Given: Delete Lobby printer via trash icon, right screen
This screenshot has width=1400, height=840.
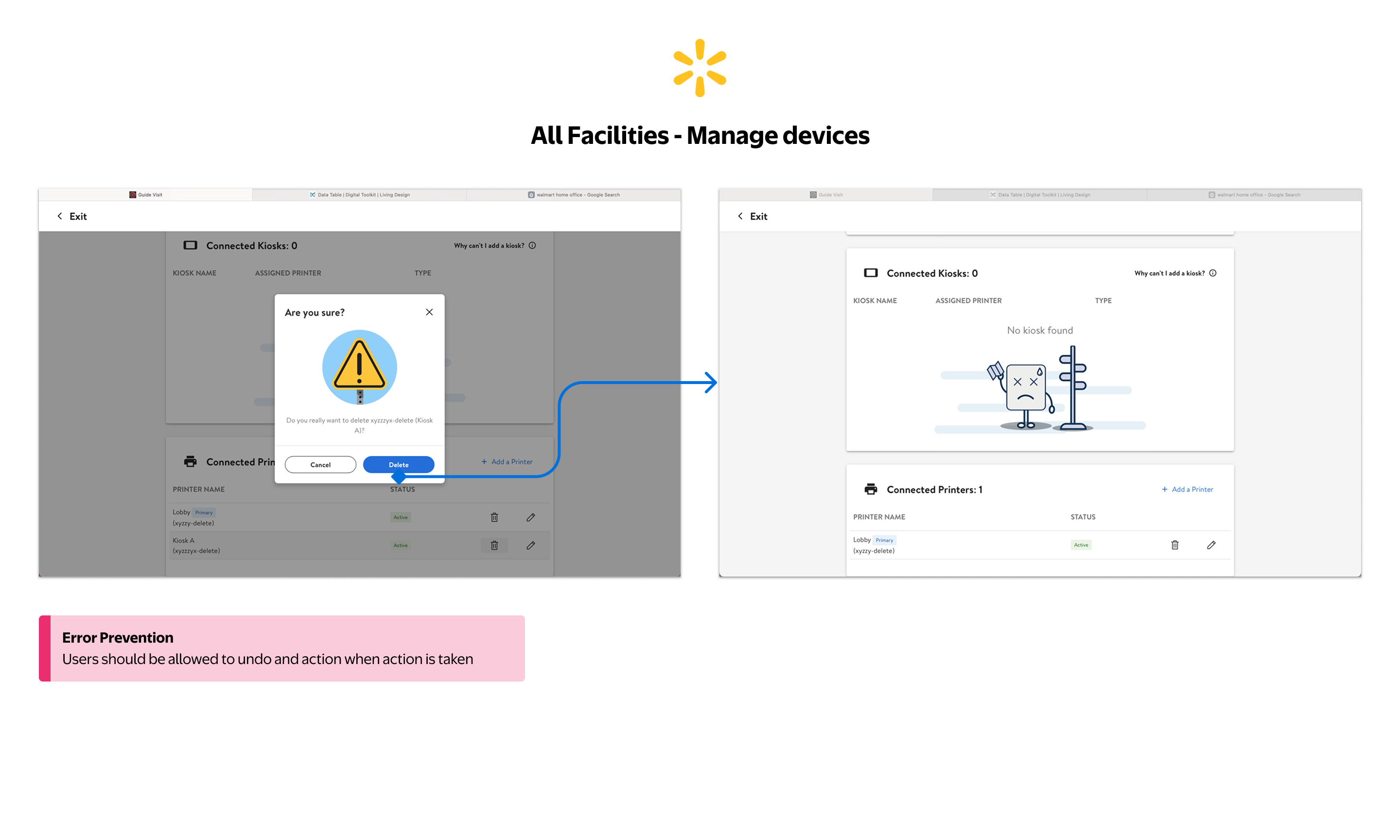Looking at the screenshot, I should [x=1175, y=545].
